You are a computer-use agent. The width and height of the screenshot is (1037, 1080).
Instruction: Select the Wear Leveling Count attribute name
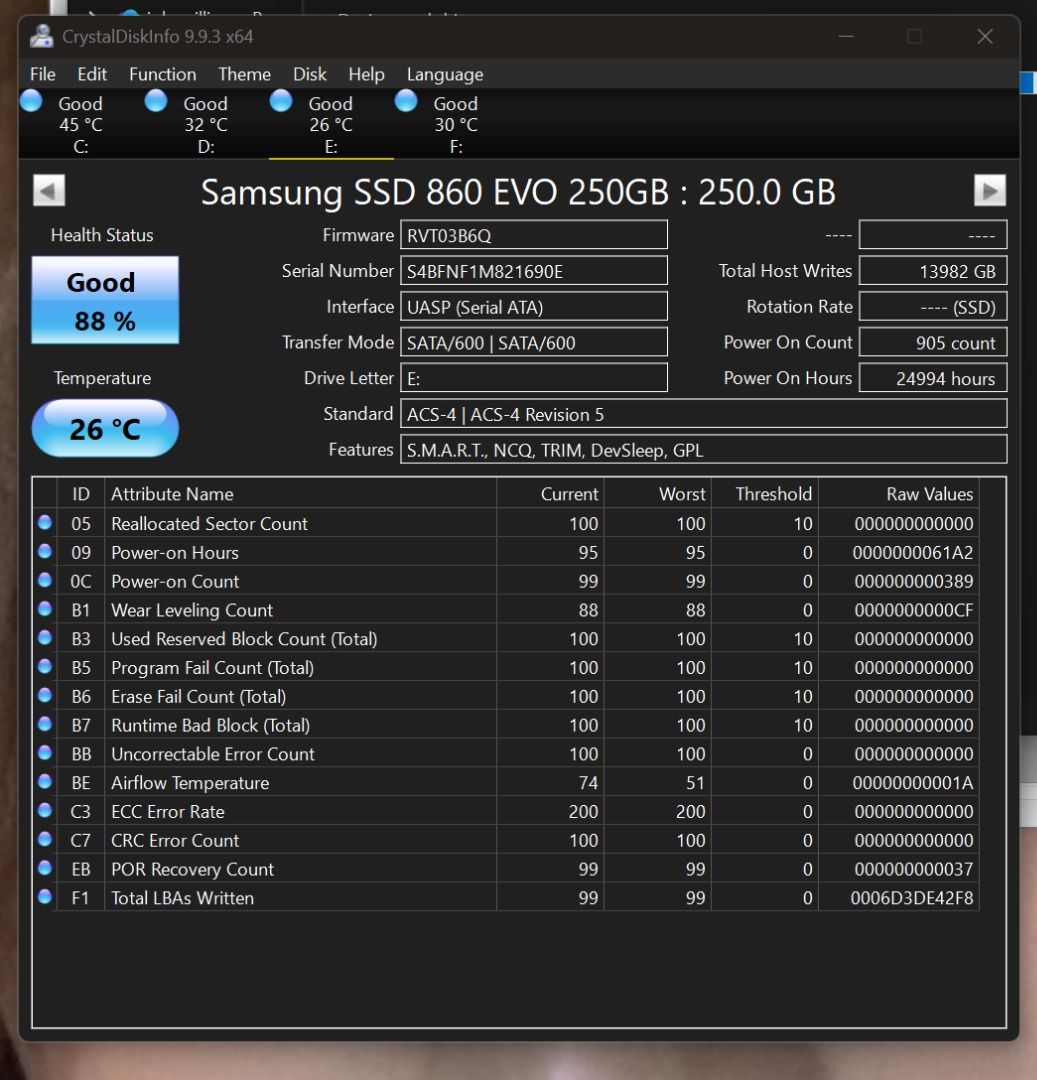pyautogui.click(x=192, y=610)
